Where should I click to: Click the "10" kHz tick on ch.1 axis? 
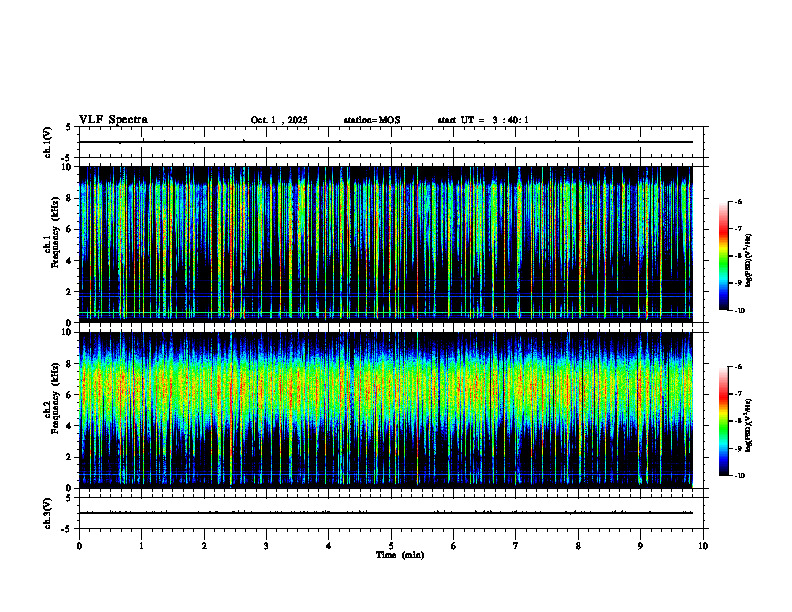coord(67,167)
